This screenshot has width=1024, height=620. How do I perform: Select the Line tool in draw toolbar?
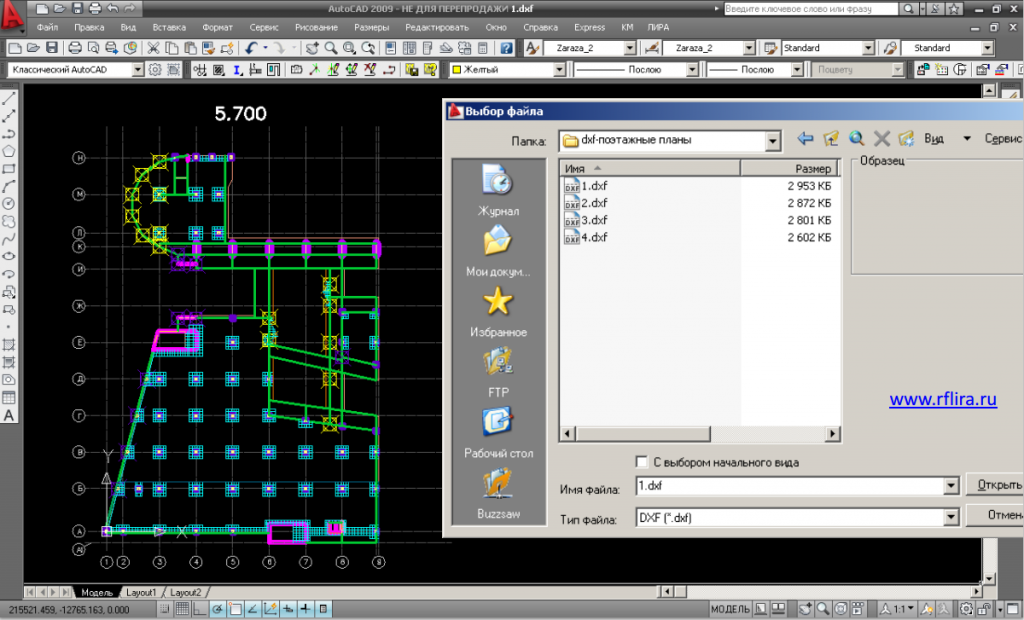[9, 98]
